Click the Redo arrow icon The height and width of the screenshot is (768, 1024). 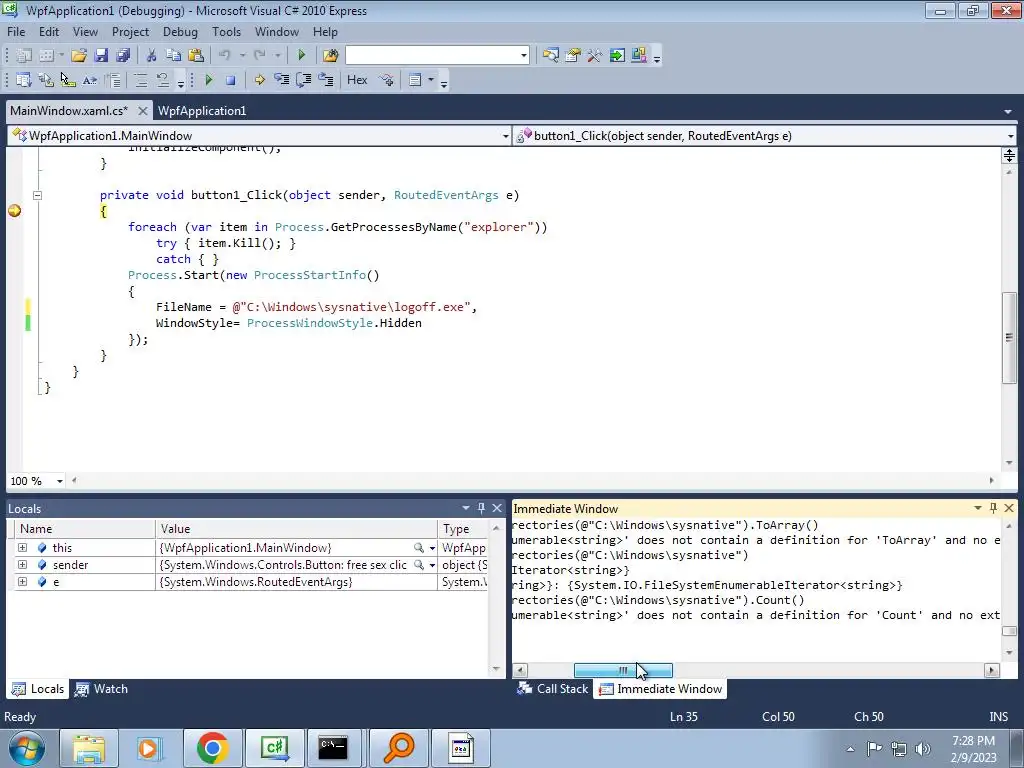[260, 56]
